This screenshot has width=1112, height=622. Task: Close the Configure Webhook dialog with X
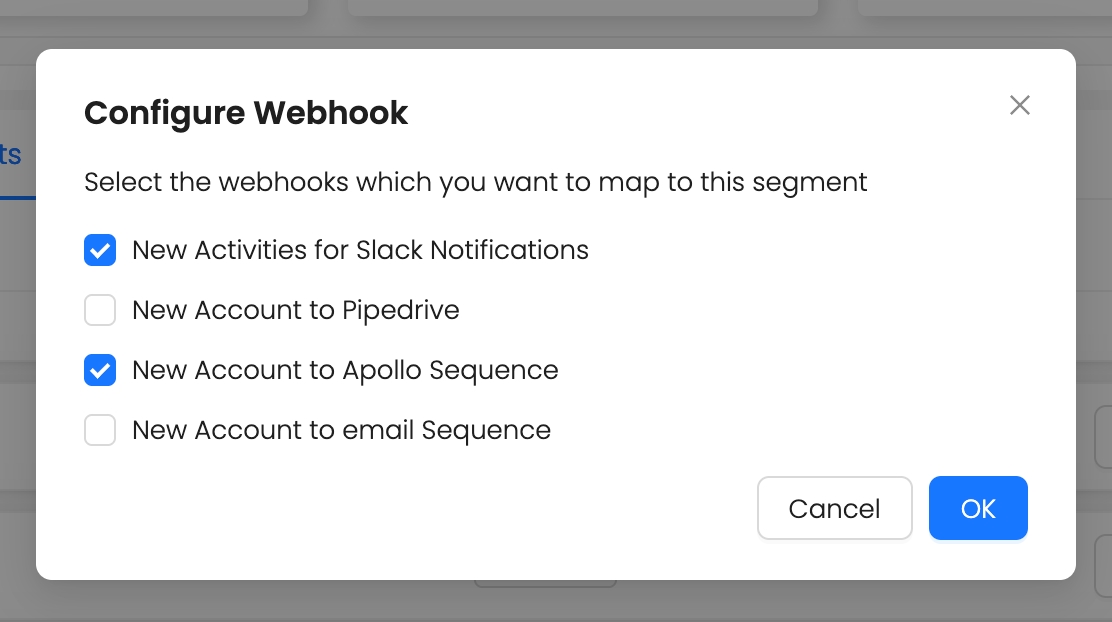1019,105
